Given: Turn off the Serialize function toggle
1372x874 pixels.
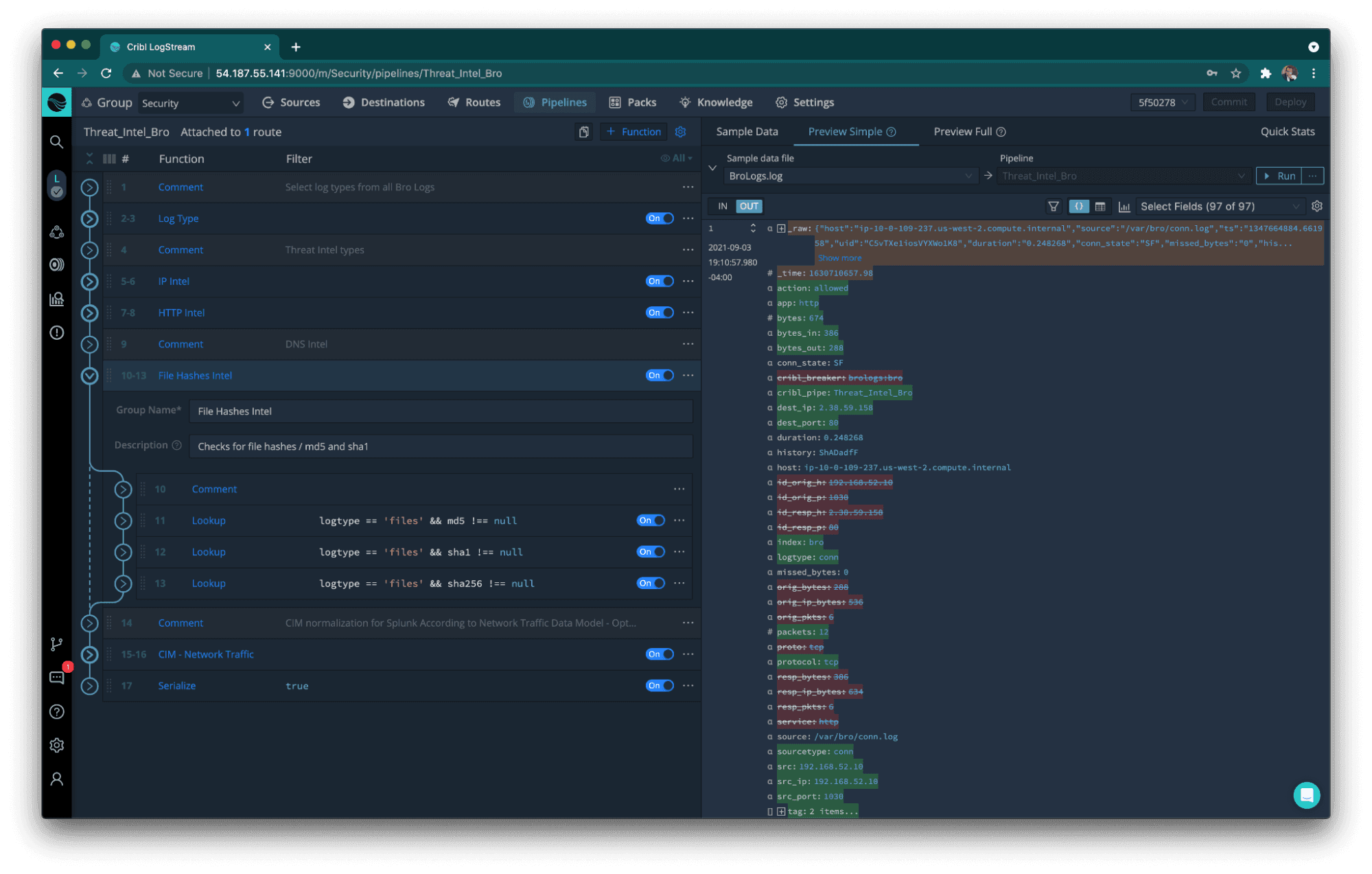Looking at the screenshot, I should click(659, 685).
